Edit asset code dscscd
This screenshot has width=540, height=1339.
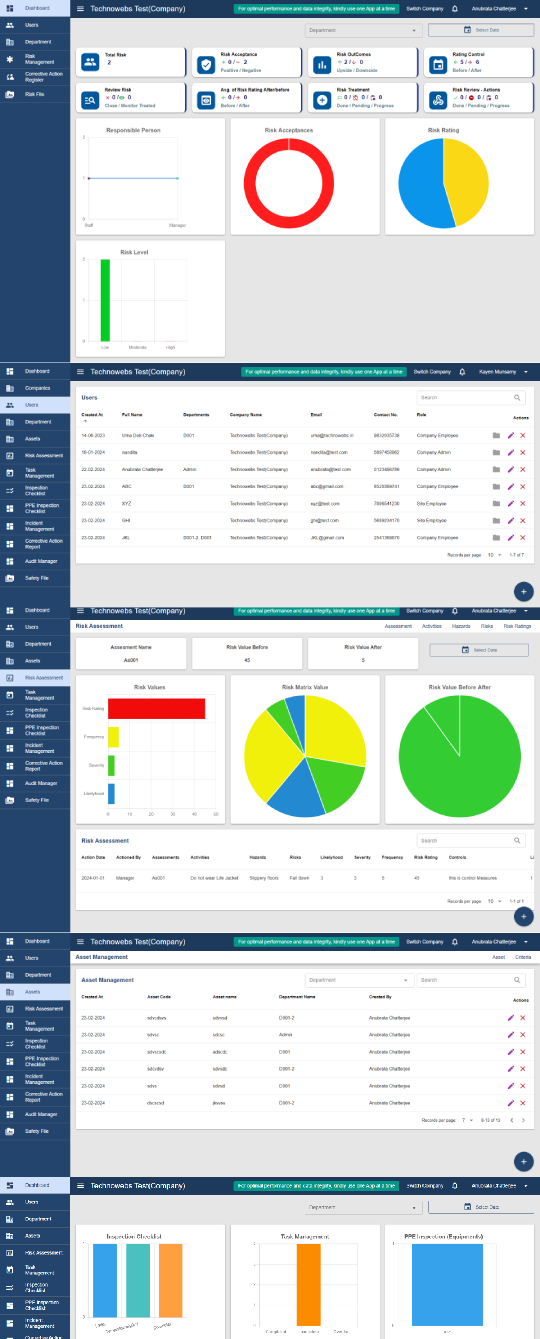(510, 1103)
